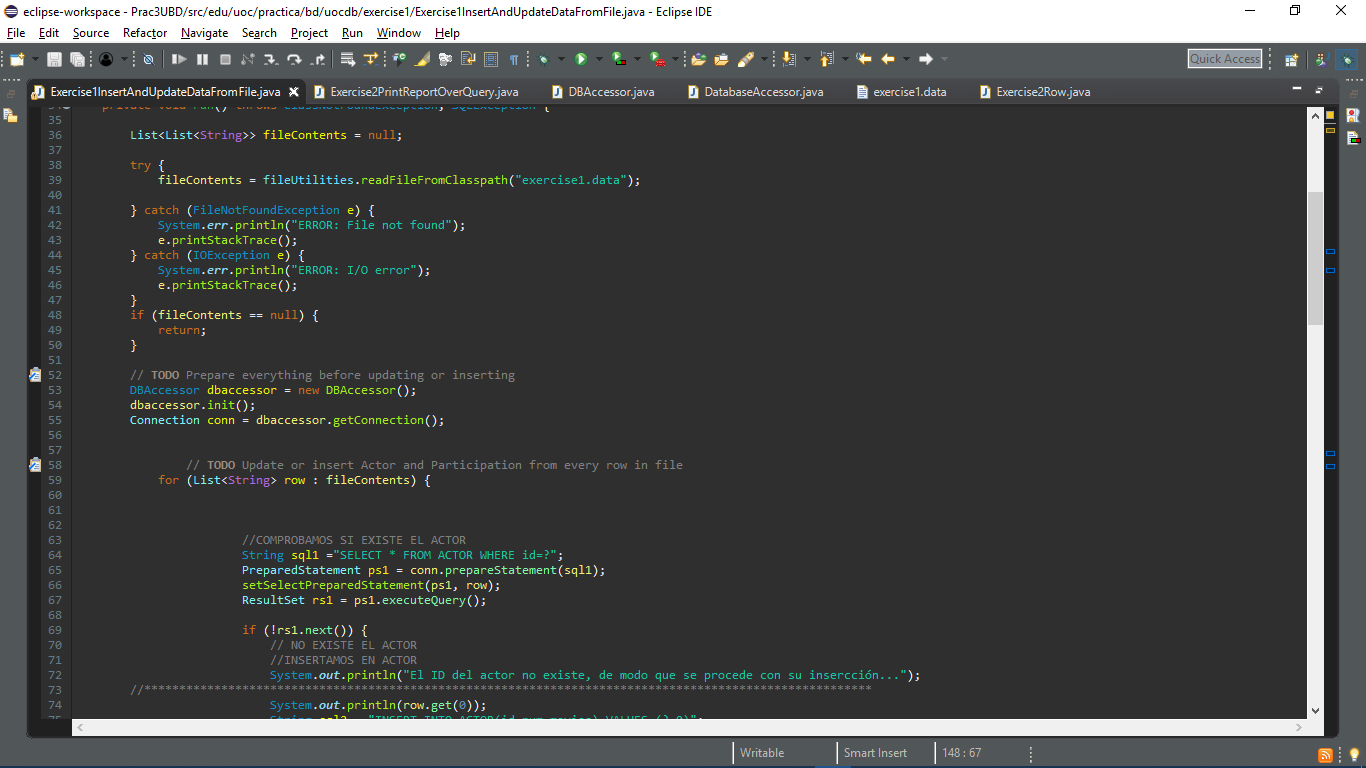
Task: Toggle Block Selection Mode
Action: click(491, 59)
